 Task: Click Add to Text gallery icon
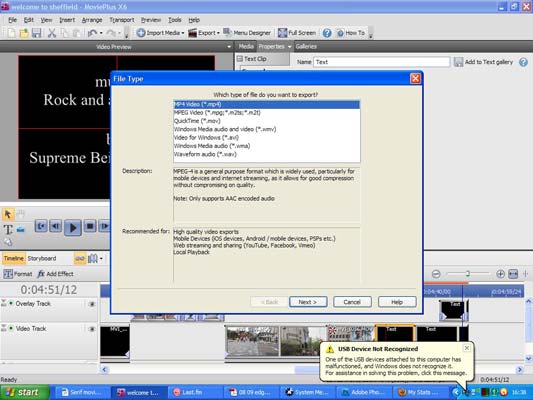coord(458,62)
